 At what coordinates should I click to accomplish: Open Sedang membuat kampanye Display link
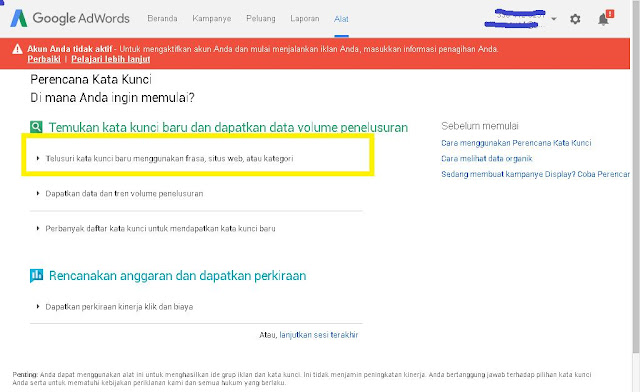coord(535,174)
